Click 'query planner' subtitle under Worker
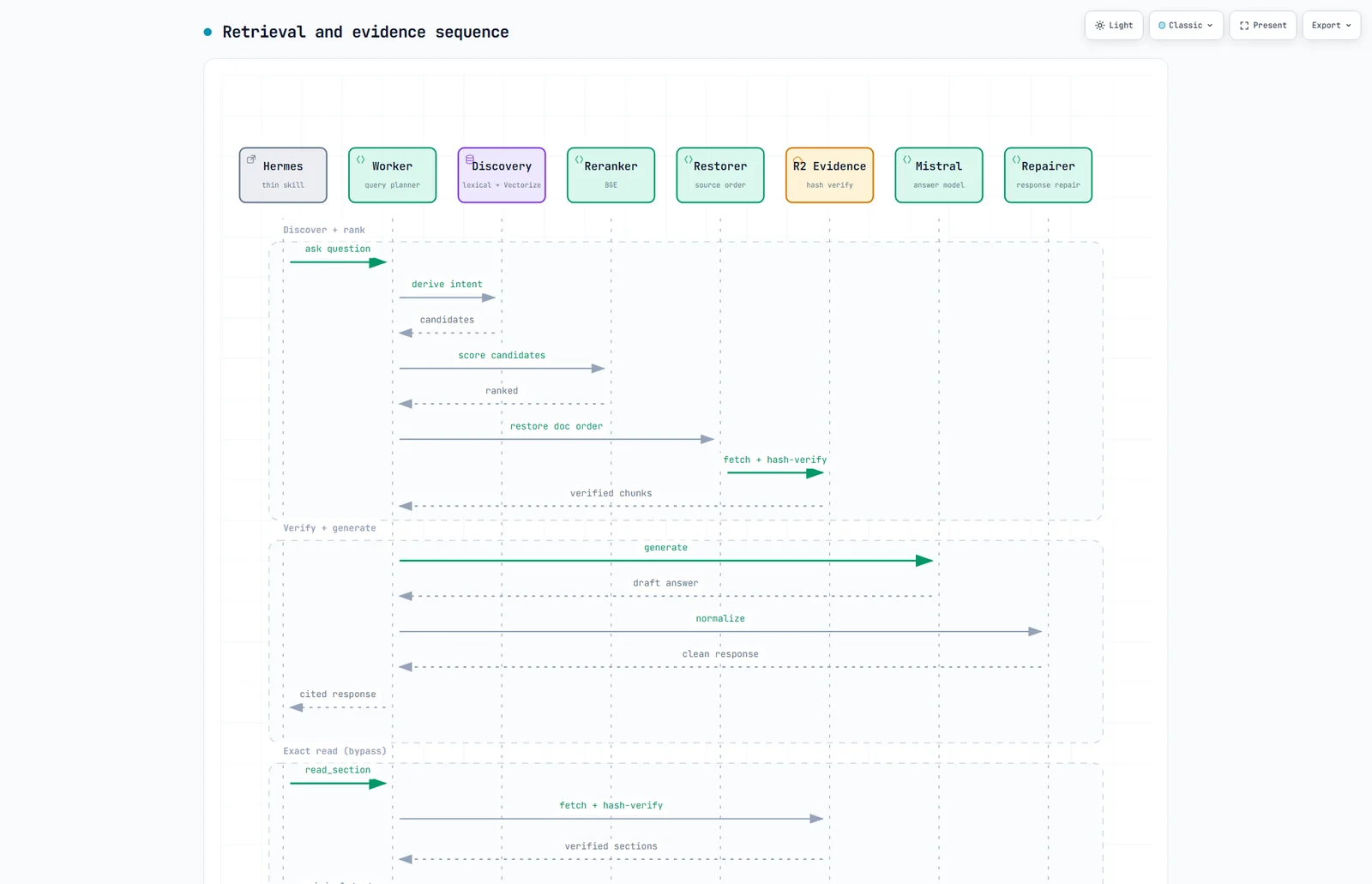This screenshot has height=884, width=1372. [393, 185]
